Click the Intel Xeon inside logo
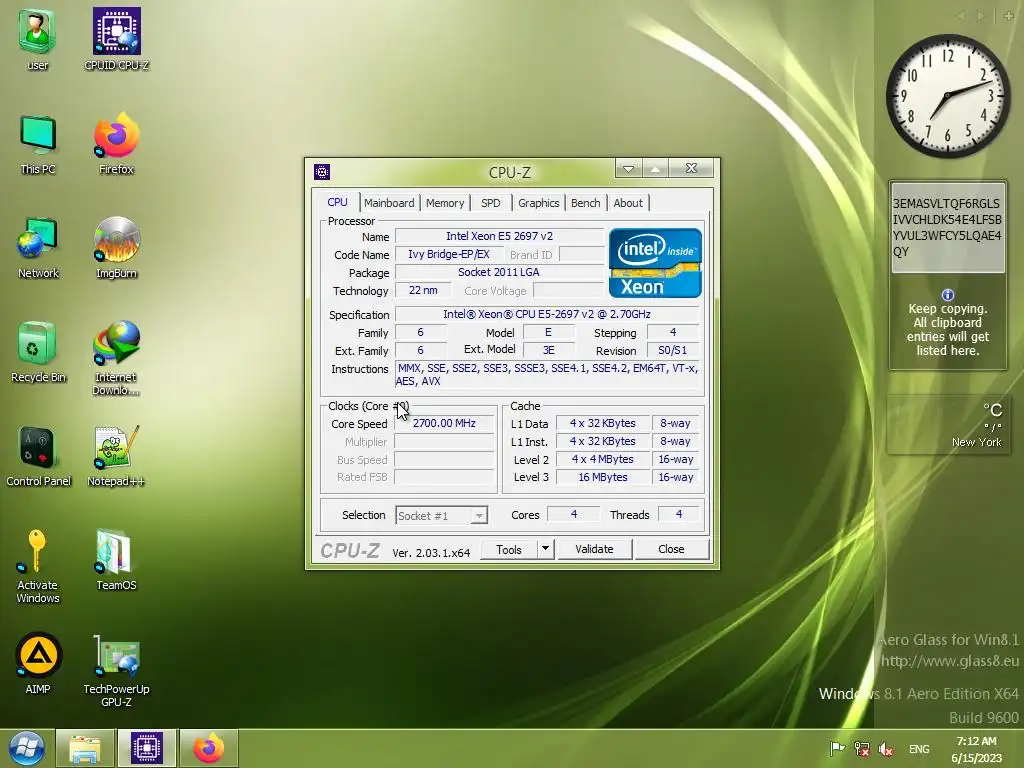Screen dimensions: 1024x768 [x=655, y=263]
